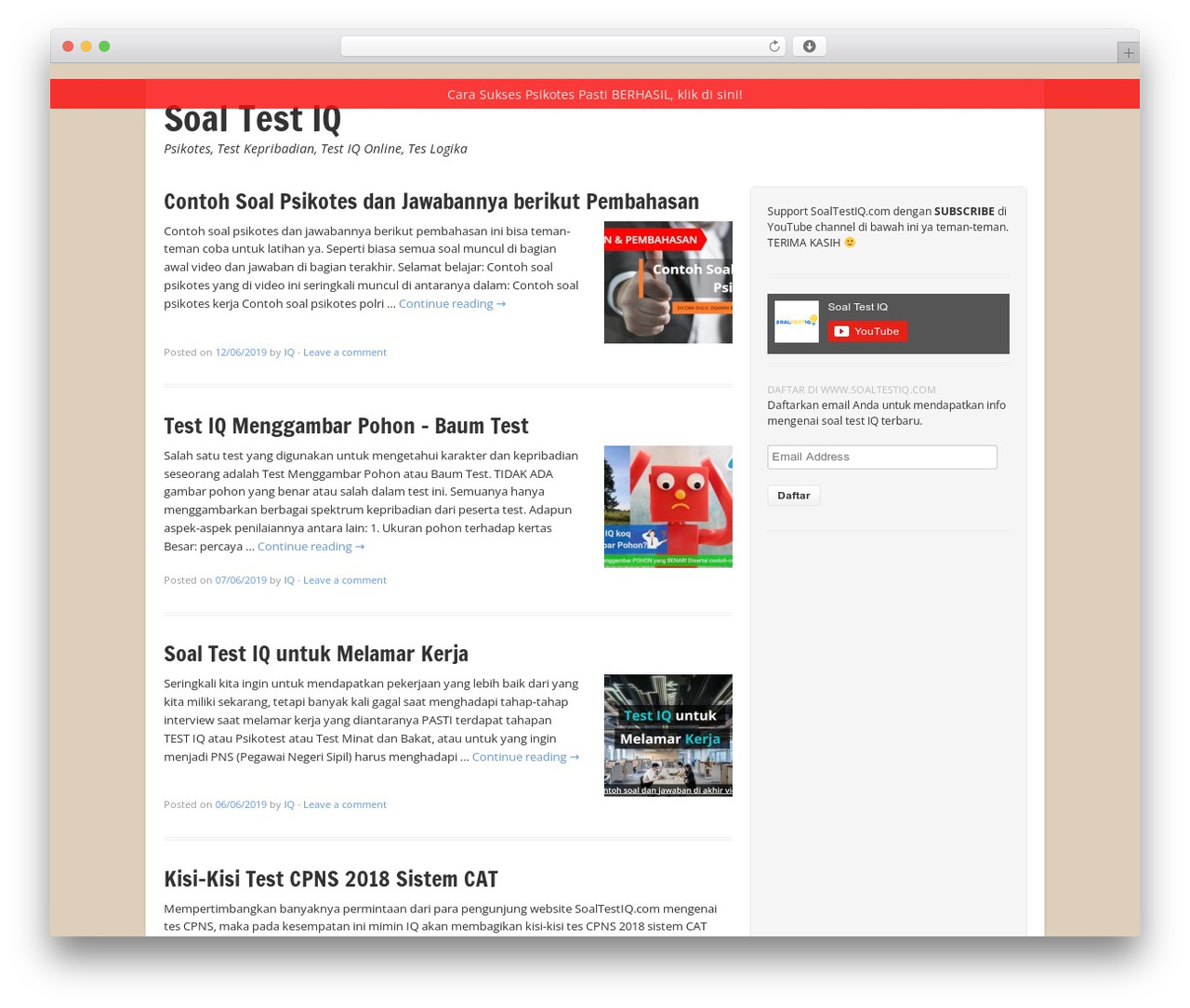This screenshot has height=1008, width=1190.
Task: Open post Kisi-Kisi Test CPNS 2018 Sistem CAT
Action: (x=331, y=879)
